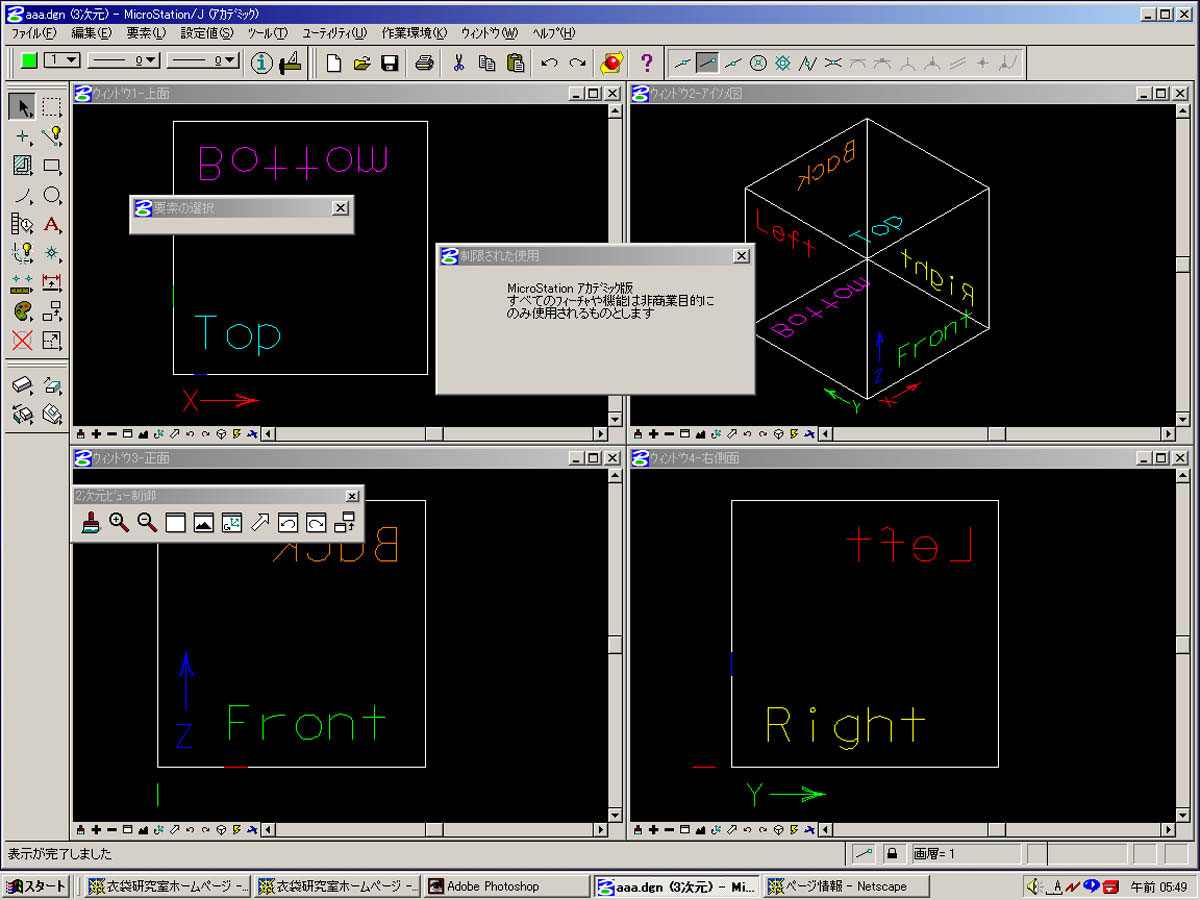Start AccuDraw from the primary toolbar
This screenshot has width=1200, height=900.
pyautogui.click(x=290, y=63)
